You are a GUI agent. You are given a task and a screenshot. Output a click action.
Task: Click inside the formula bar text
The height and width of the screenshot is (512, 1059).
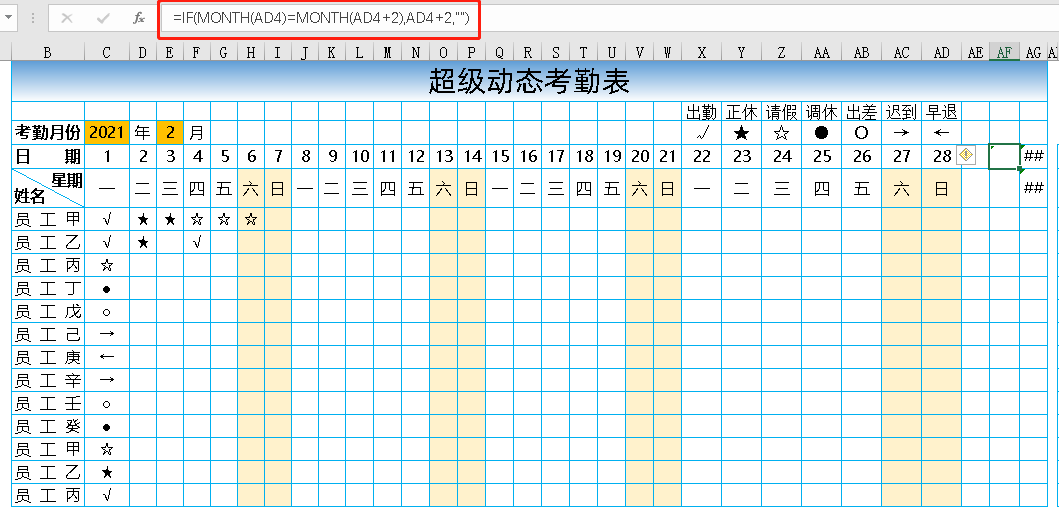[x=320, y=18]
